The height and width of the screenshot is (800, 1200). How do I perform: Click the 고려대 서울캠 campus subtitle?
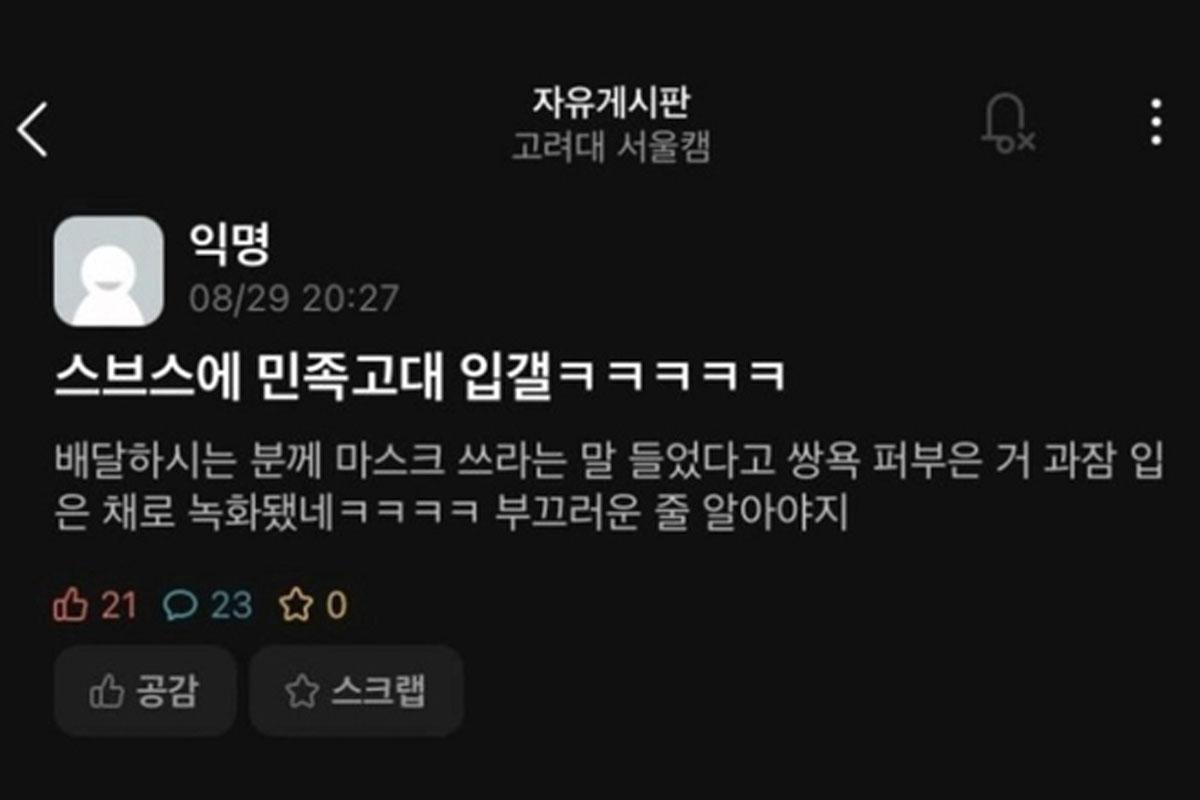(611, 147)
